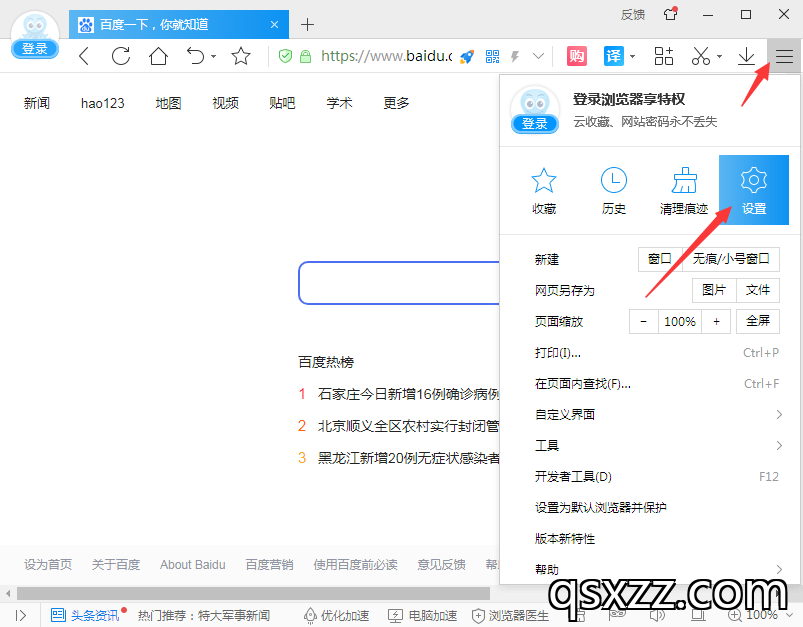Click the undo closed tab icon
This screenshot has height=627, width=803.
tap(195, 56)
